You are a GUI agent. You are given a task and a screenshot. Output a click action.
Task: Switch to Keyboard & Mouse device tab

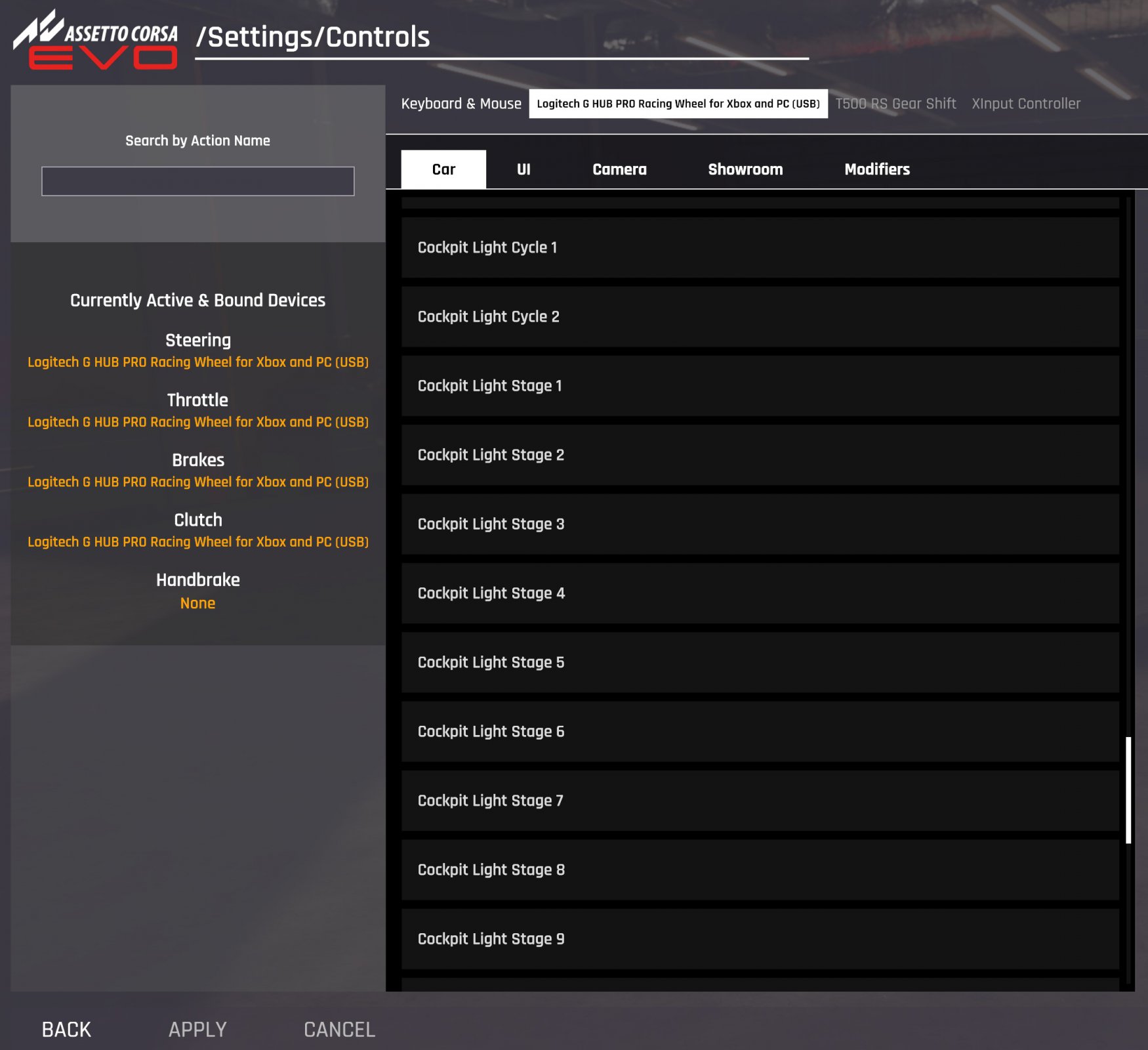(461, 104)
